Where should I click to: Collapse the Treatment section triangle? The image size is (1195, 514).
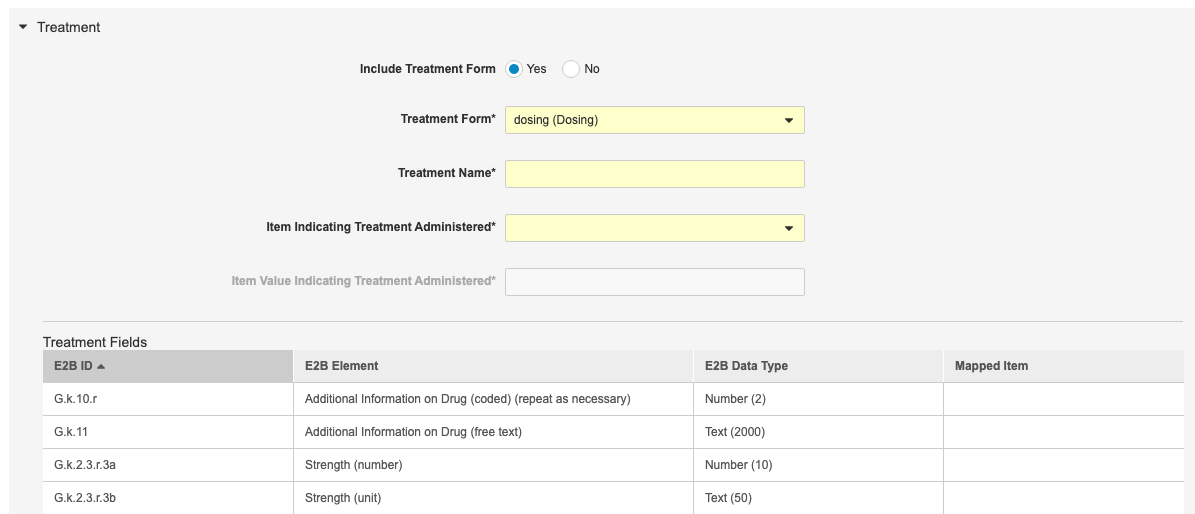click(x=23, y=27)
